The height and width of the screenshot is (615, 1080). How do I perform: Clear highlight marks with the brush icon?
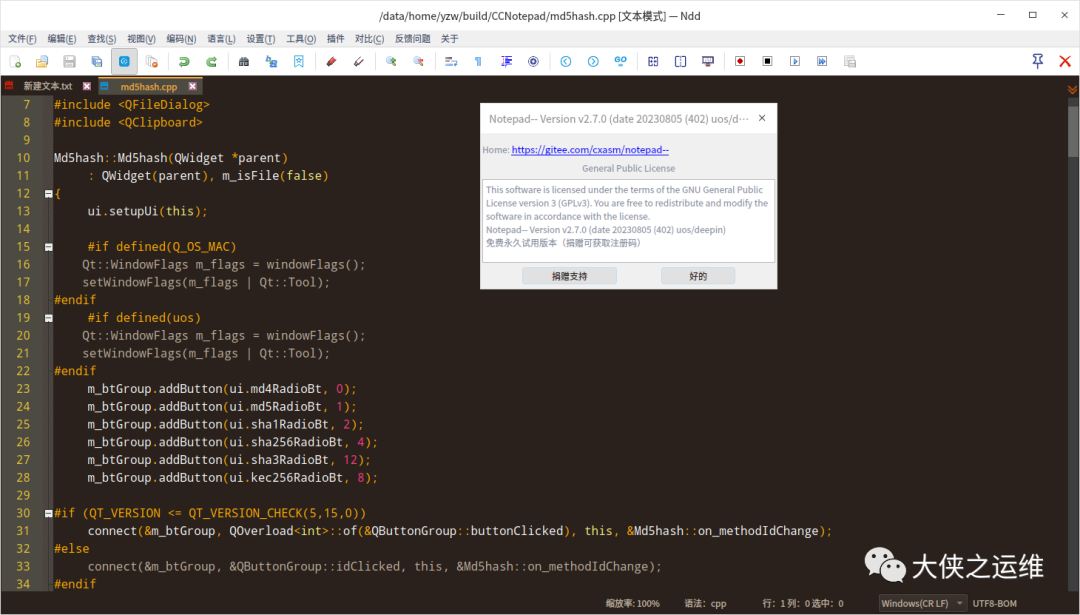[x=359, y=61]
